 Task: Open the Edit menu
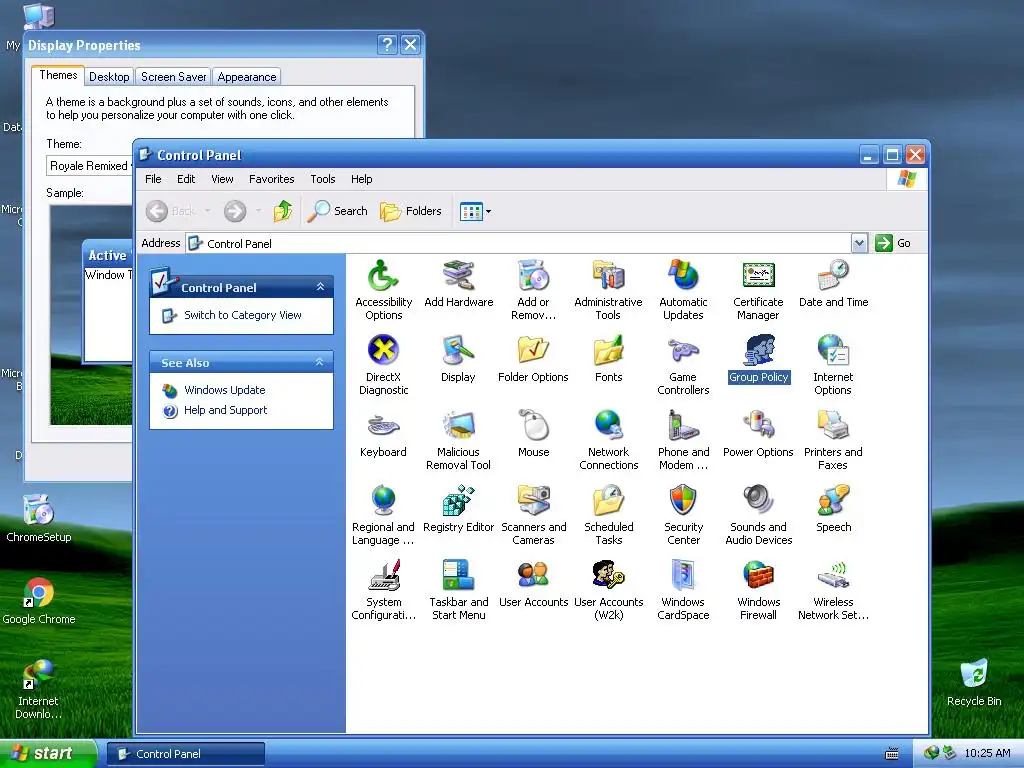[186, 179]
